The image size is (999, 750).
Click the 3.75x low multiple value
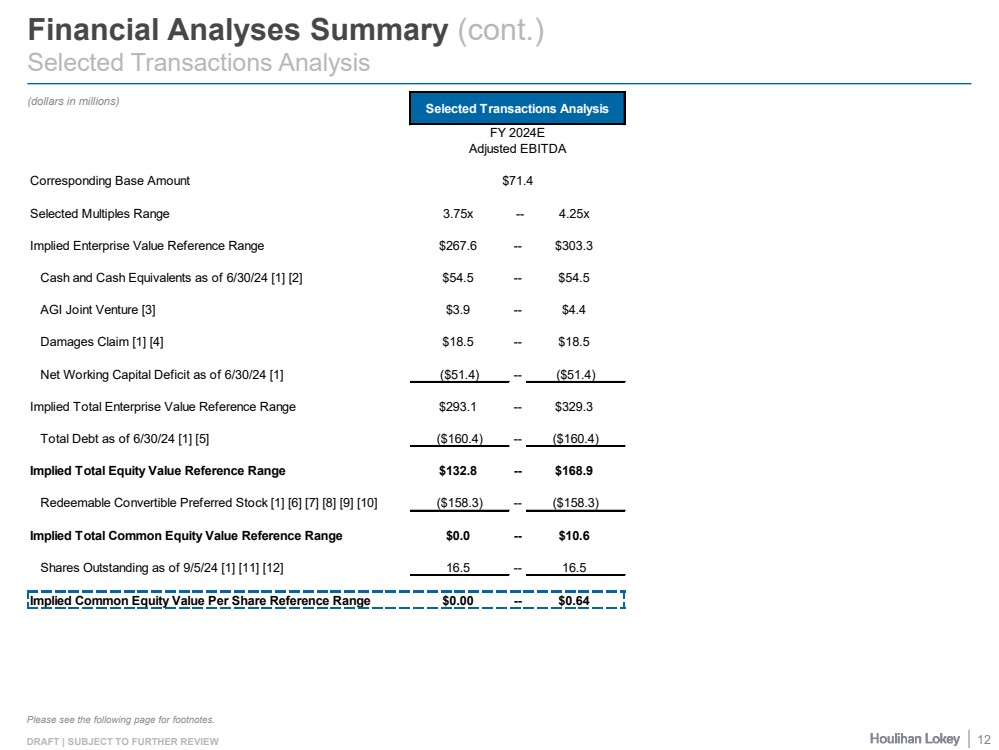tap(458, 213)
